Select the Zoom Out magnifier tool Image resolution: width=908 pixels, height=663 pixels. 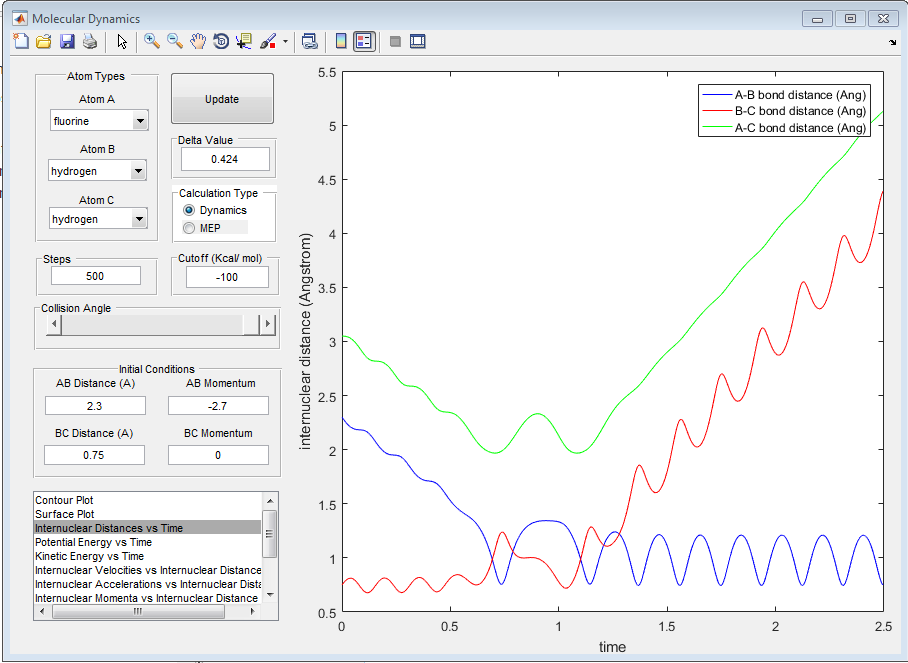coord(175,41)
